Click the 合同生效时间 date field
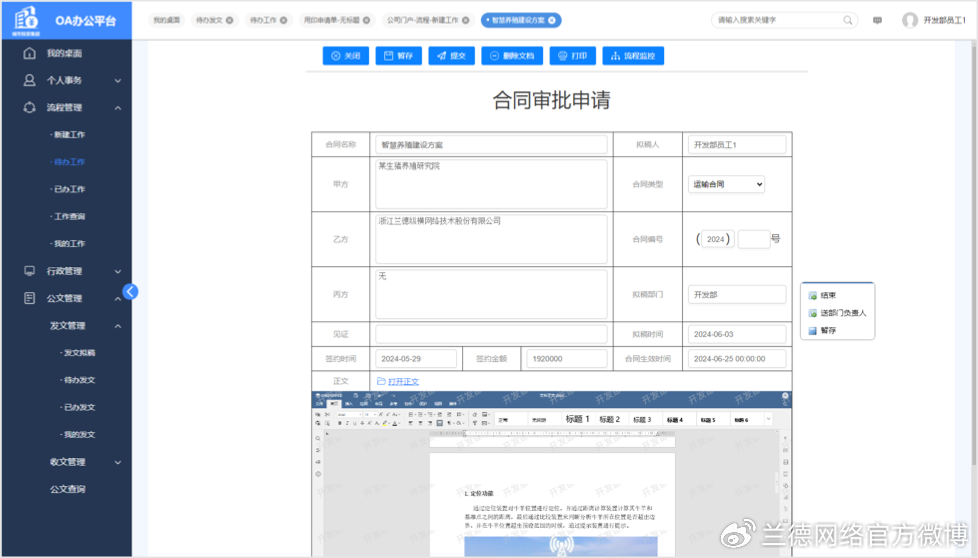This screenshot has width=978, height=558. (x=737, y=358)
